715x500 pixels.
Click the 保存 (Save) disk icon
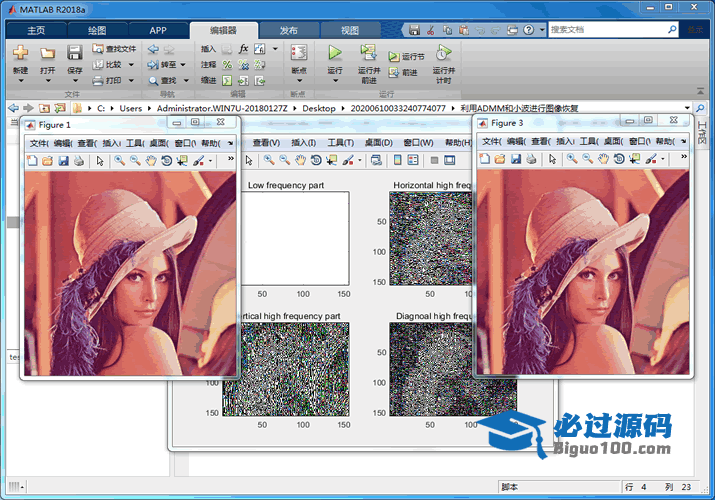pyautogui.click(x=74, y=53)
